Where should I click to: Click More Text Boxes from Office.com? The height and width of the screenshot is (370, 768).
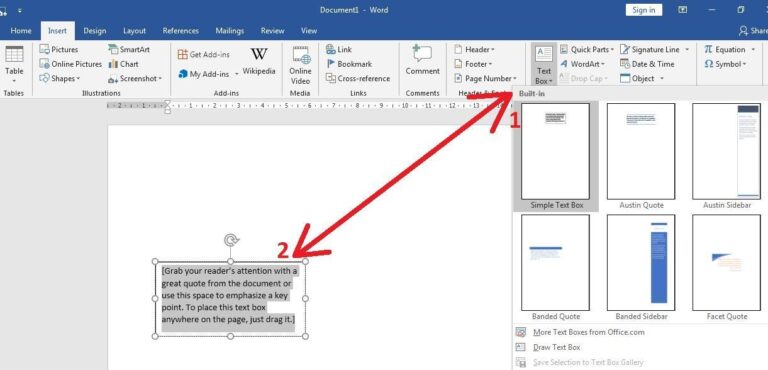(x=588, y=332)
